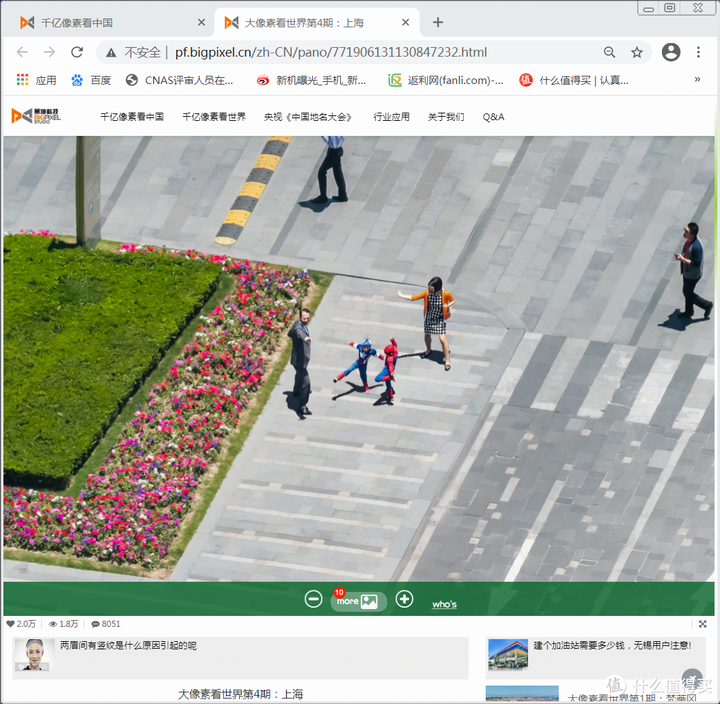This screenshot has width=720, height=704.
Task: Open the 行业应用 menu item
Action: pos(391,117)
